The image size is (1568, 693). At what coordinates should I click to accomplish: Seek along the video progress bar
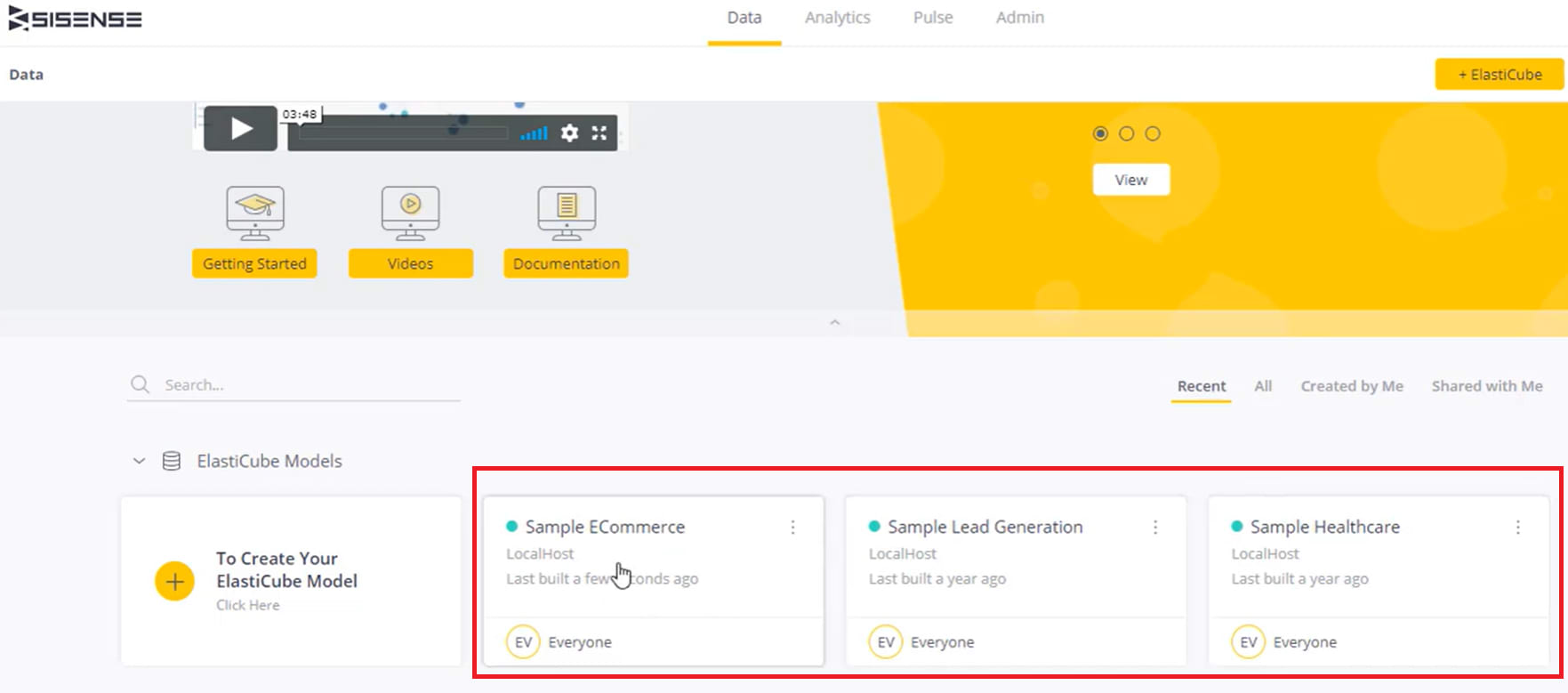404,133
